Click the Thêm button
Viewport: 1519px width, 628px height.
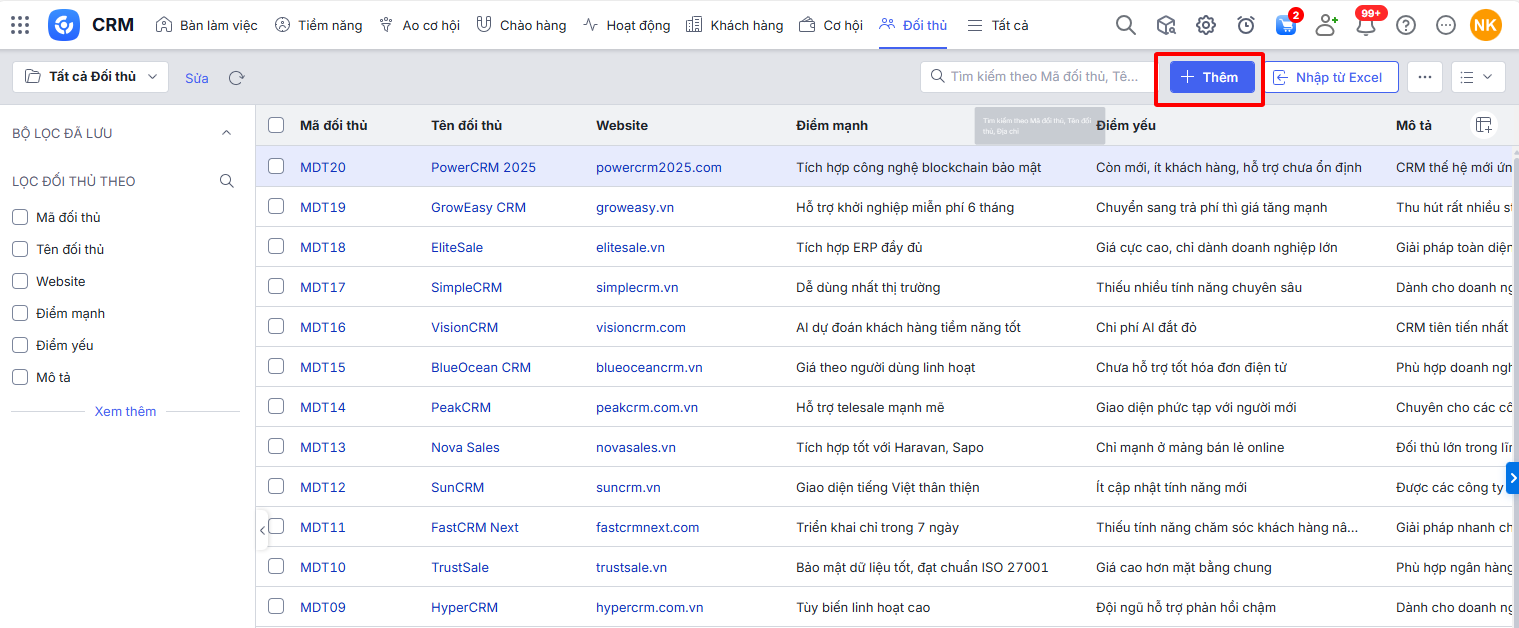click(x=1212, y=77)
